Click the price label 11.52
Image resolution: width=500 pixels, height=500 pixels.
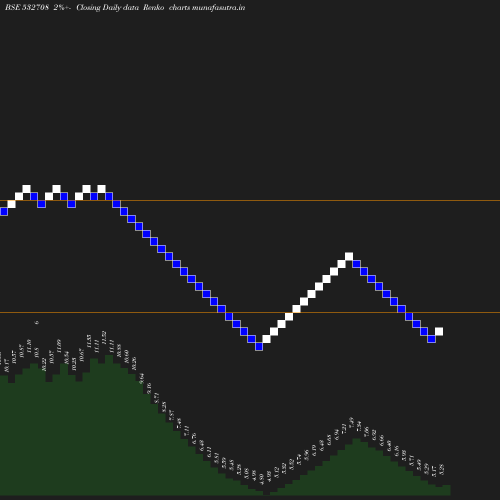pos(104,337)
